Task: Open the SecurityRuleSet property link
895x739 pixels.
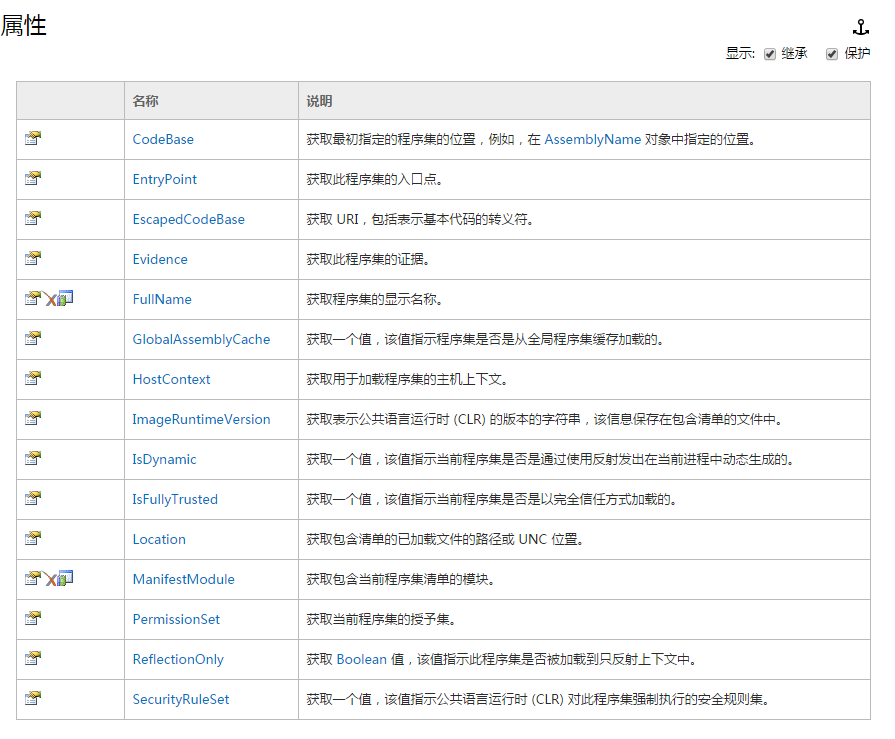Action: [181, 699]
